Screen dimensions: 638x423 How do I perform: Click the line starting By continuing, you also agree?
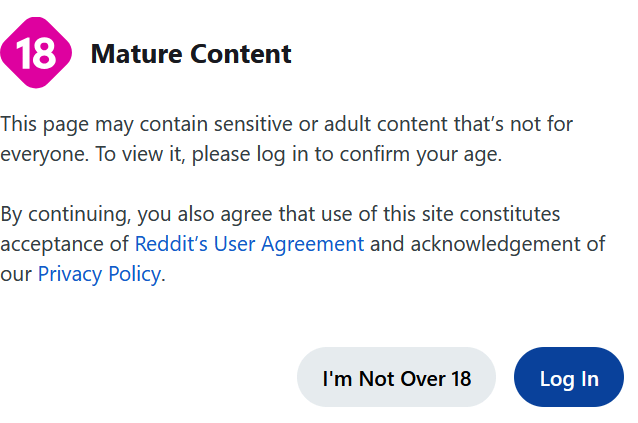coord(280,214)
